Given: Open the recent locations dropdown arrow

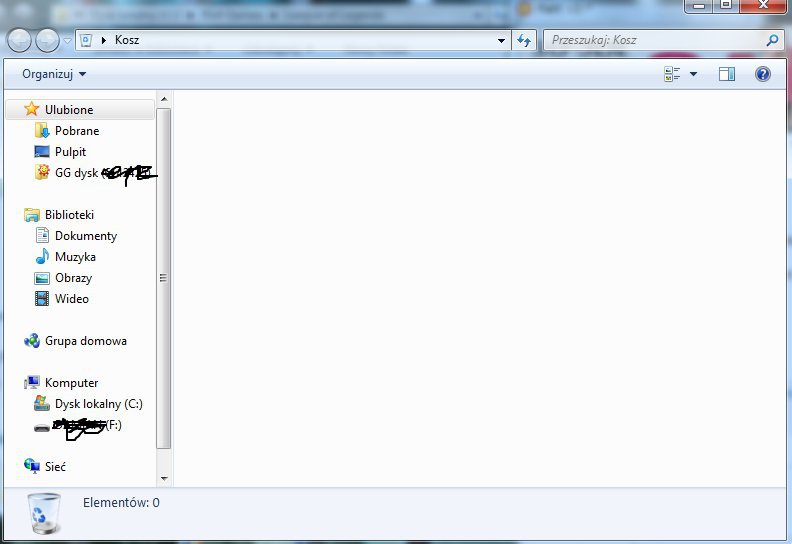Looking at the screenshot, I should click(x=67, y=41).
